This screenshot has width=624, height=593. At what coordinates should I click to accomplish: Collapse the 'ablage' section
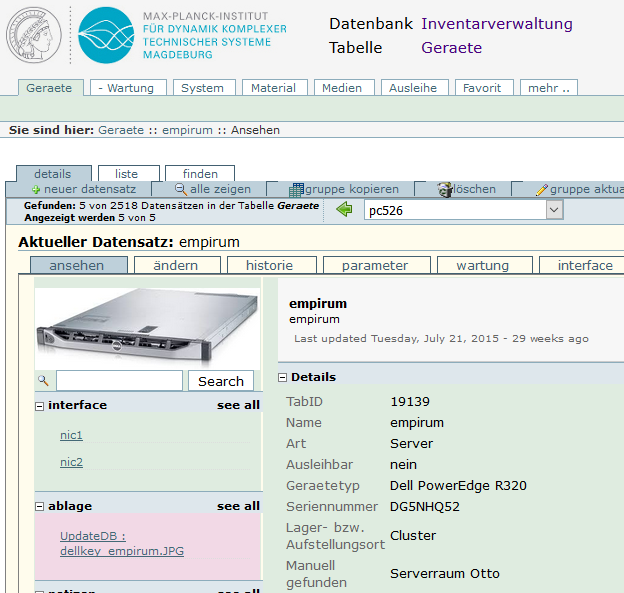click(40, 506)
